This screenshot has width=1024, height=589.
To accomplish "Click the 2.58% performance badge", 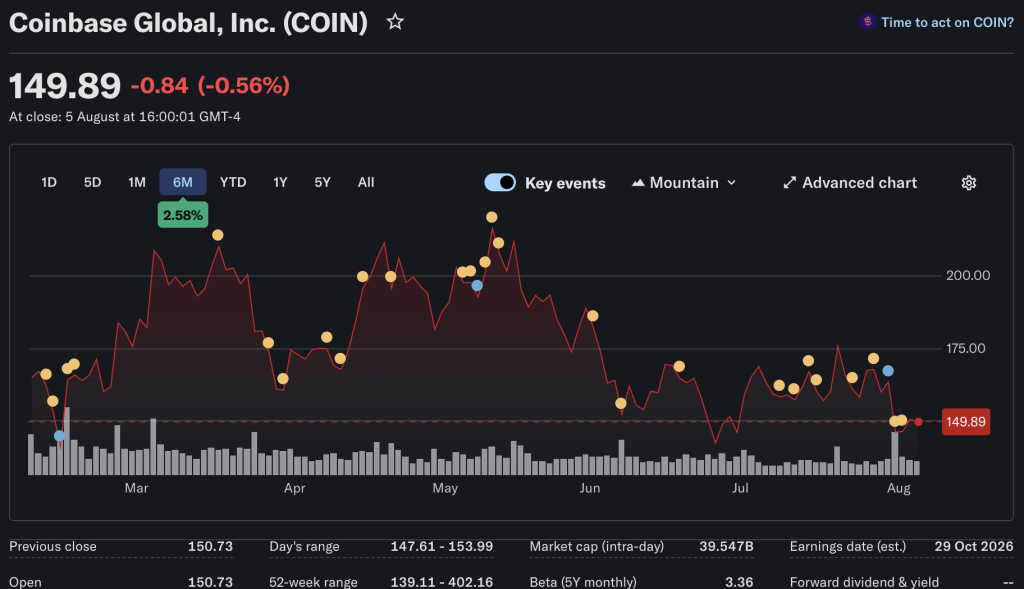I will pyautogui.click(x=183, y=215).
